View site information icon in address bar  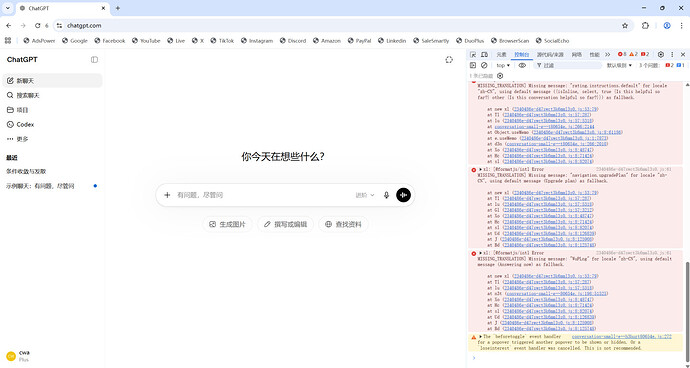pos(59,26)
